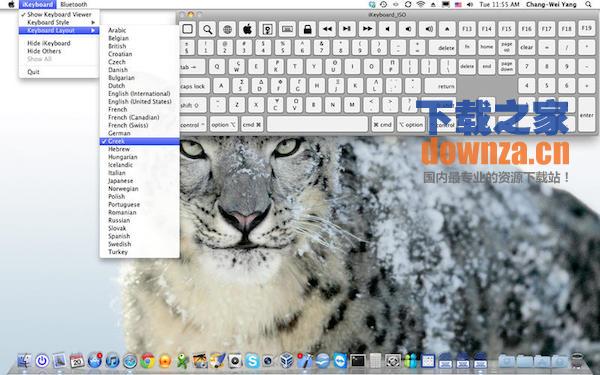Click the globe key on the virtual keyboard

(228, 29)
